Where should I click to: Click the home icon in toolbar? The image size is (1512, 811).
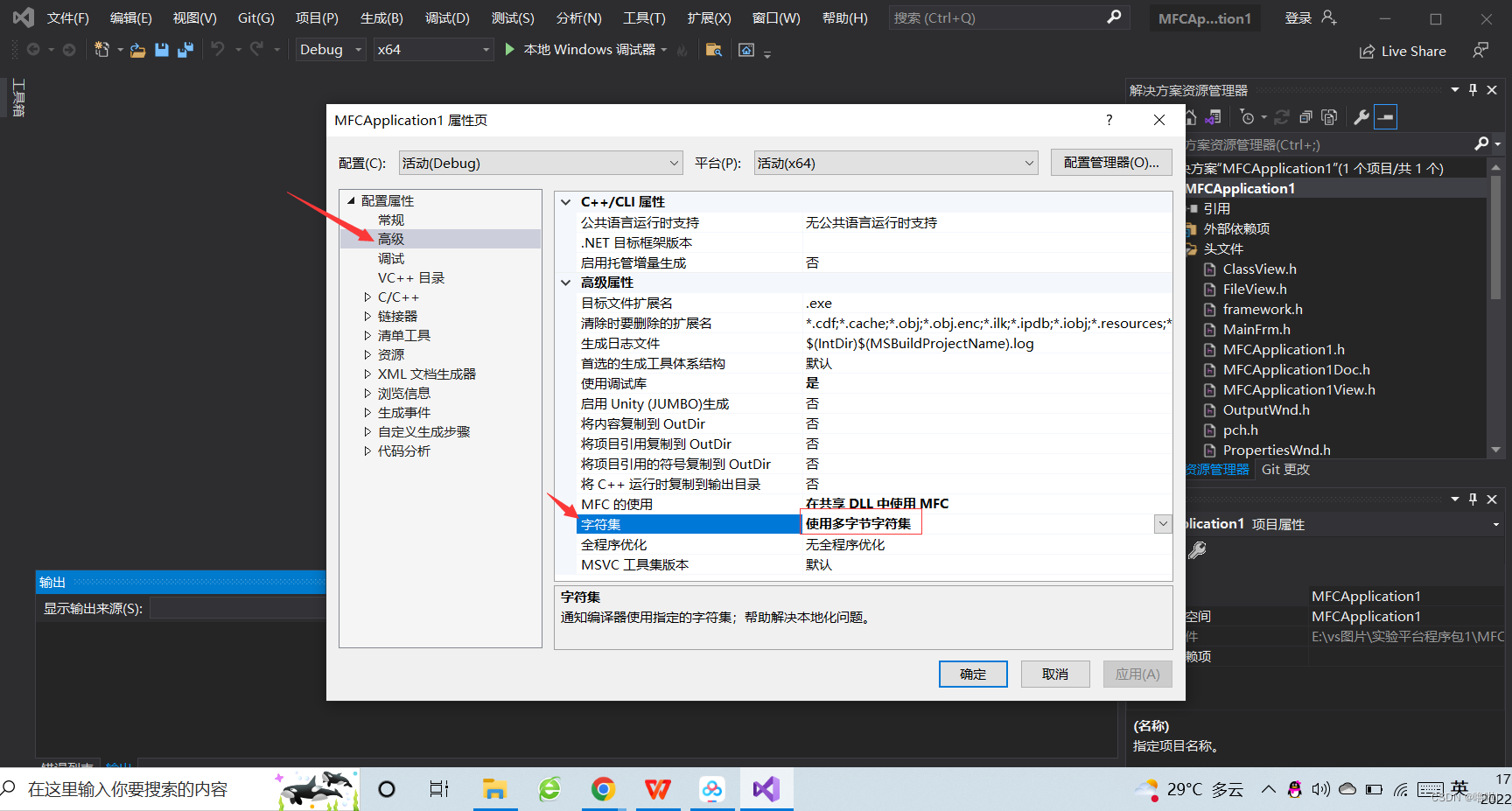click(x=746, y=50)
